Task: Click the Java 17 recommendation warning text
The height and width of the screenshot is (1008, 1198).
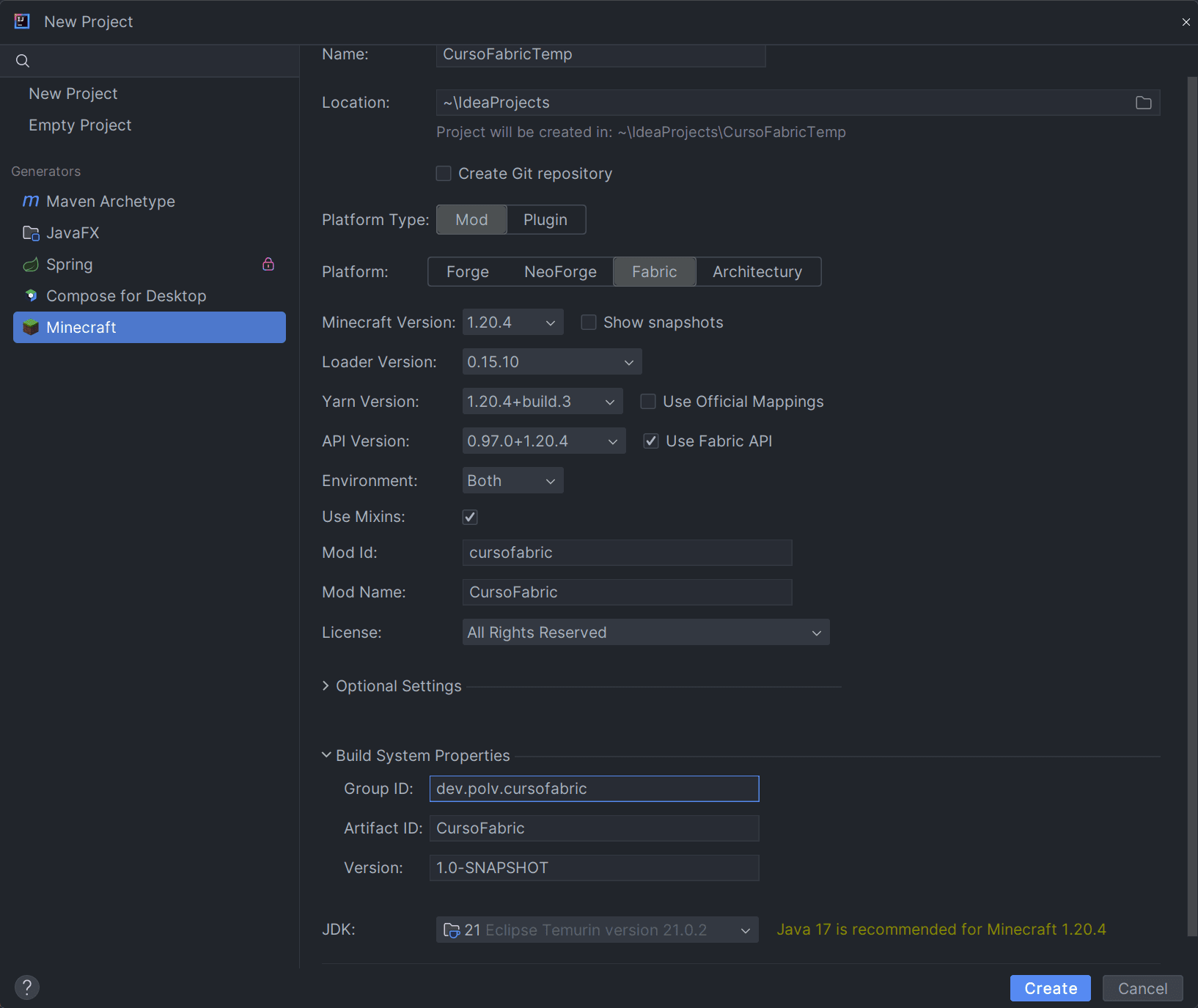Action: [x=941, y=930]
